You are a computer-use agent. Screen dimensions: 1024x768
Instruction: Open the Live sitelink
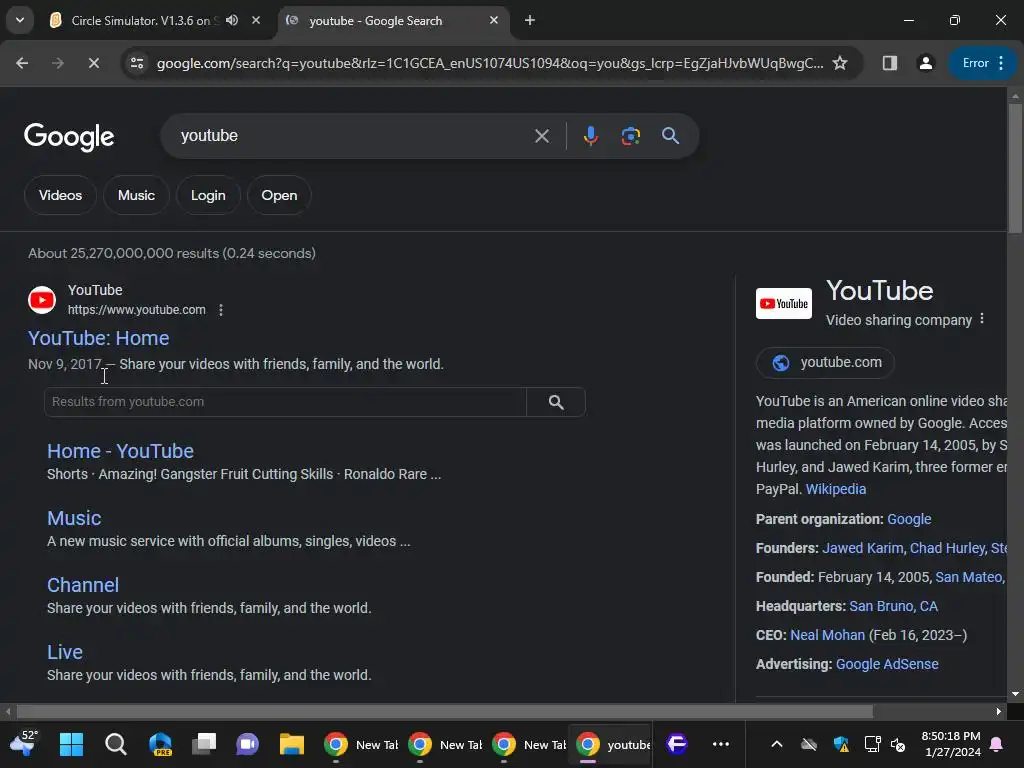pos(65,652)
